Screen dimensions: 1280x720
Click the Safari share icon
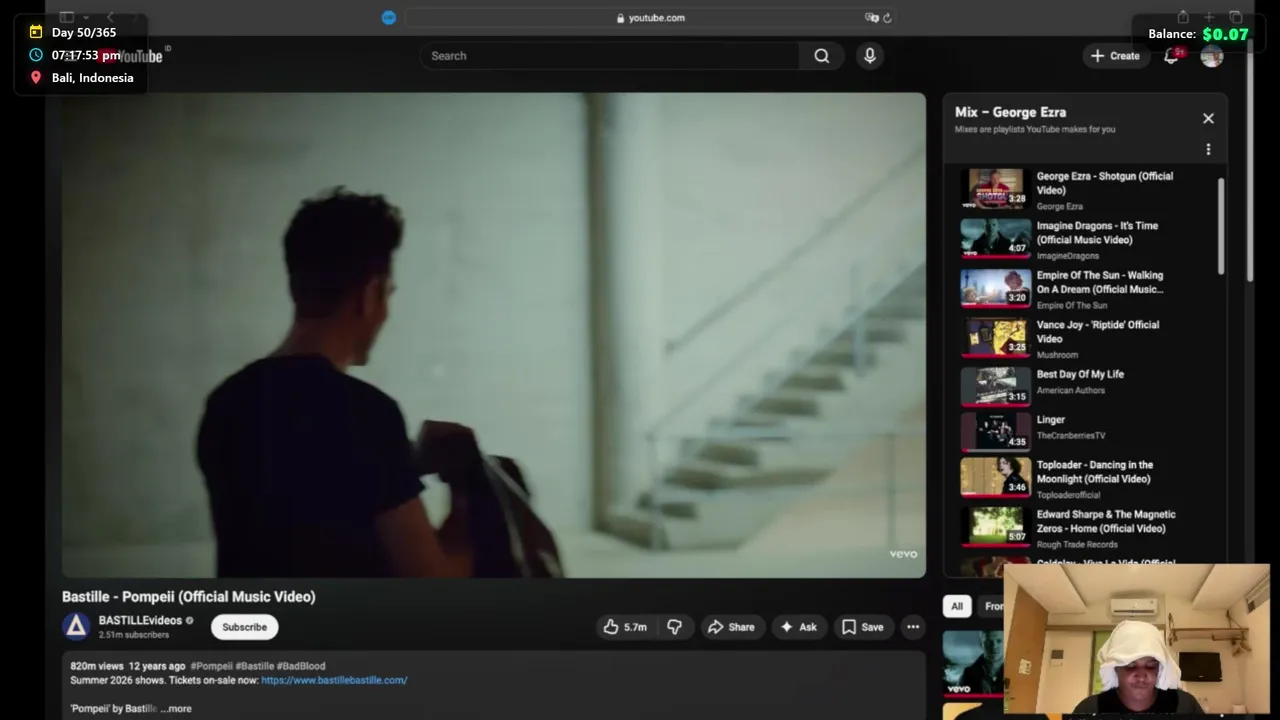click(x=1183, y=17)
